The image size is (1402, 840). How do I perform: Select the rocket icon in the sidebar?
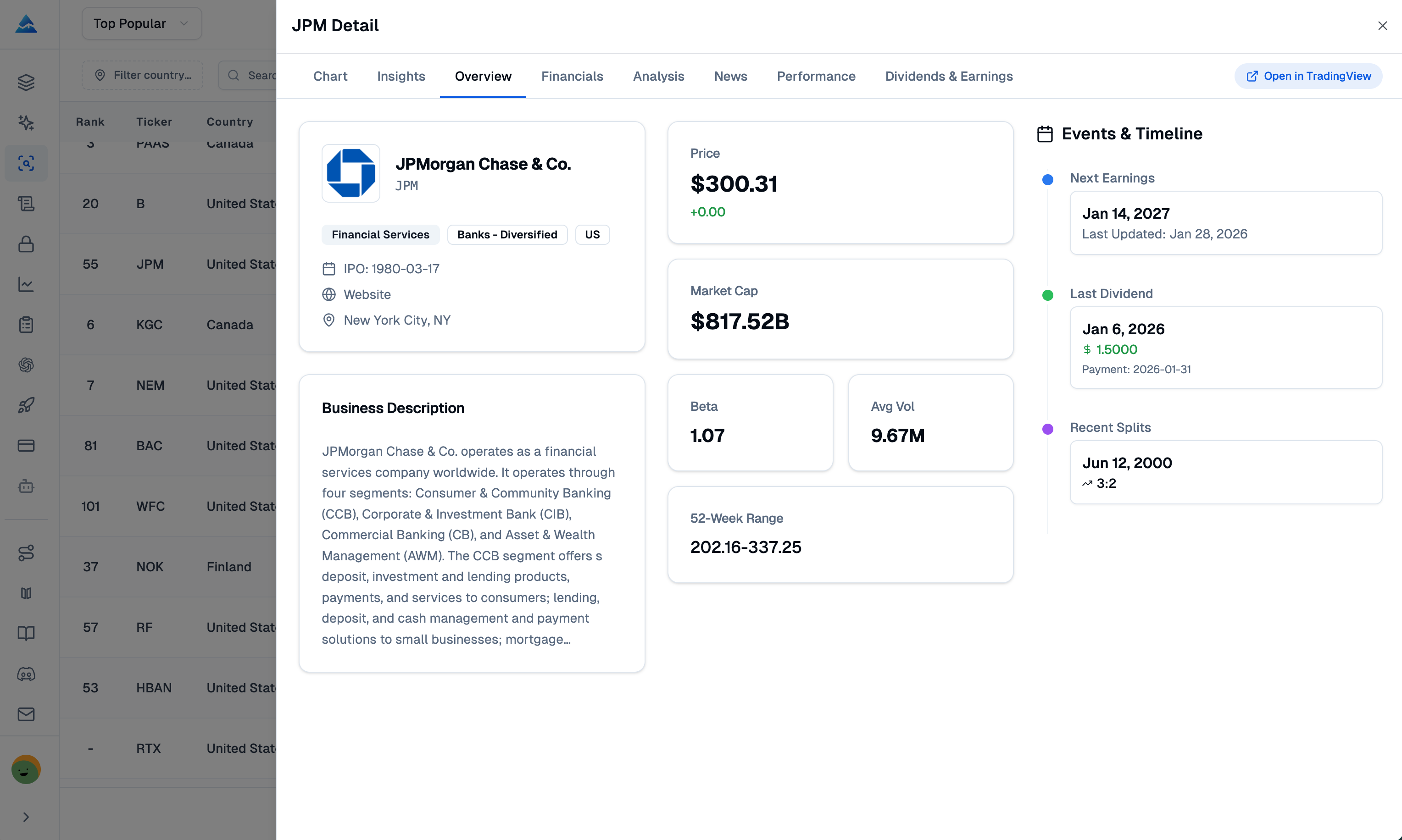click(26, 405)
